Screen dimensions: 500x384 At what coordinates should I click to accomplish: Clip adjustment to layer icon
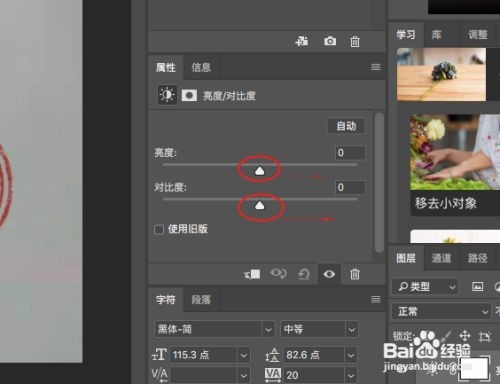(x=252, y=274)
